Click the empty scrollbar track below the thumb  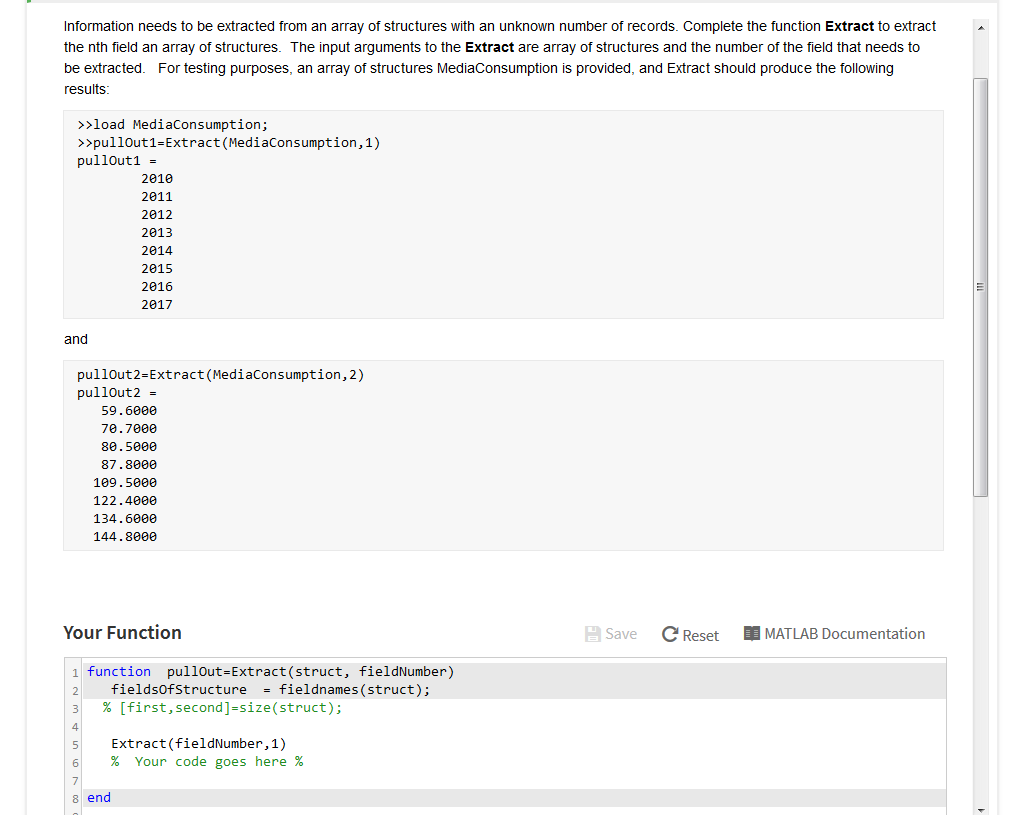pyautogui.click(x=980, y=650)
